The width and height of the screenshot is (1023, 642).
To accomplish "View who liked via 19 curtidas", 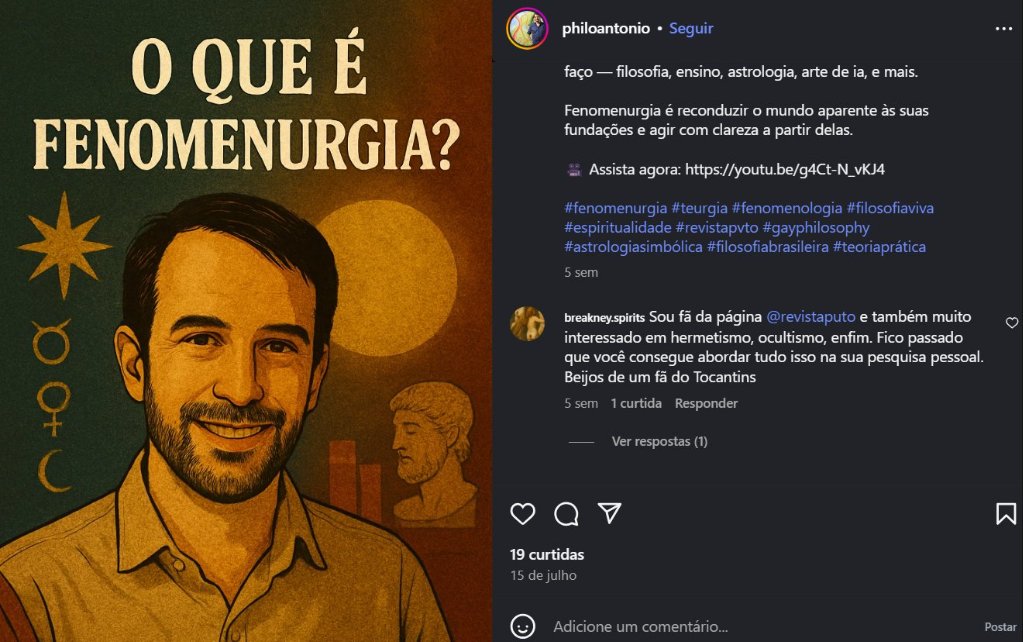I will [547, 555].
